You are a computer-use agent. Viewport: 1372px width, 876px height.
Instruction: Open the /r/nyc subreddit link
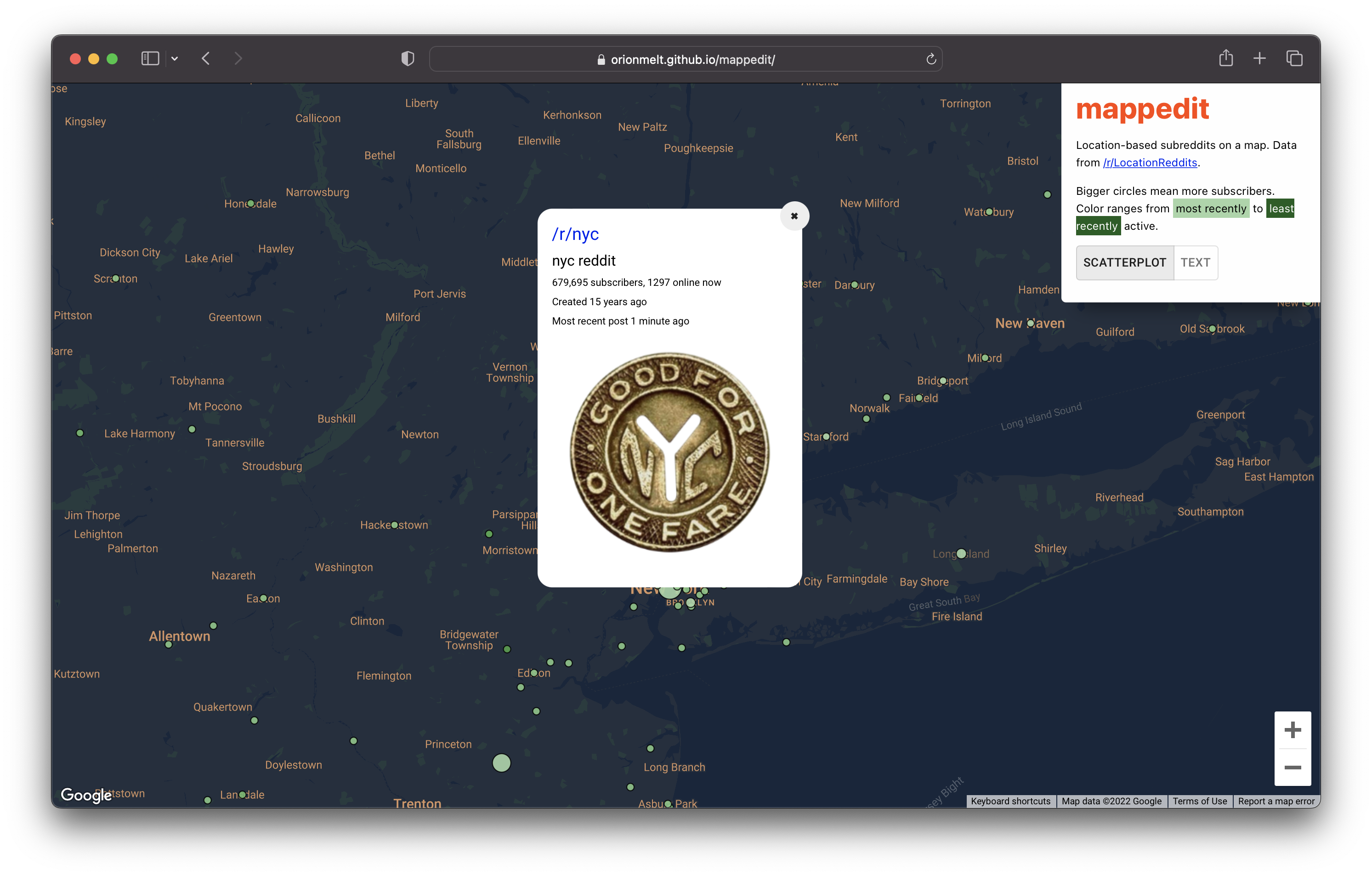575,233
